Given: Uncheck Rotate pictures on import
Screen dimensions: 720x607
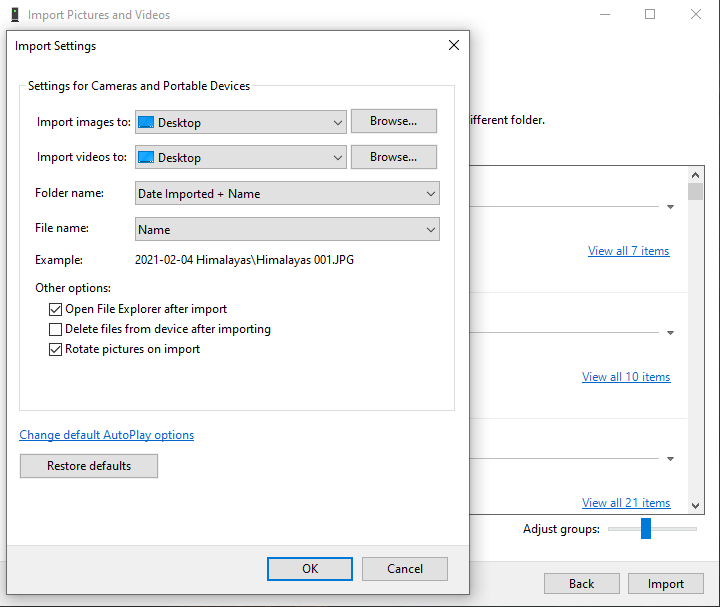Looking at the screenshot, I should [56, 349].
